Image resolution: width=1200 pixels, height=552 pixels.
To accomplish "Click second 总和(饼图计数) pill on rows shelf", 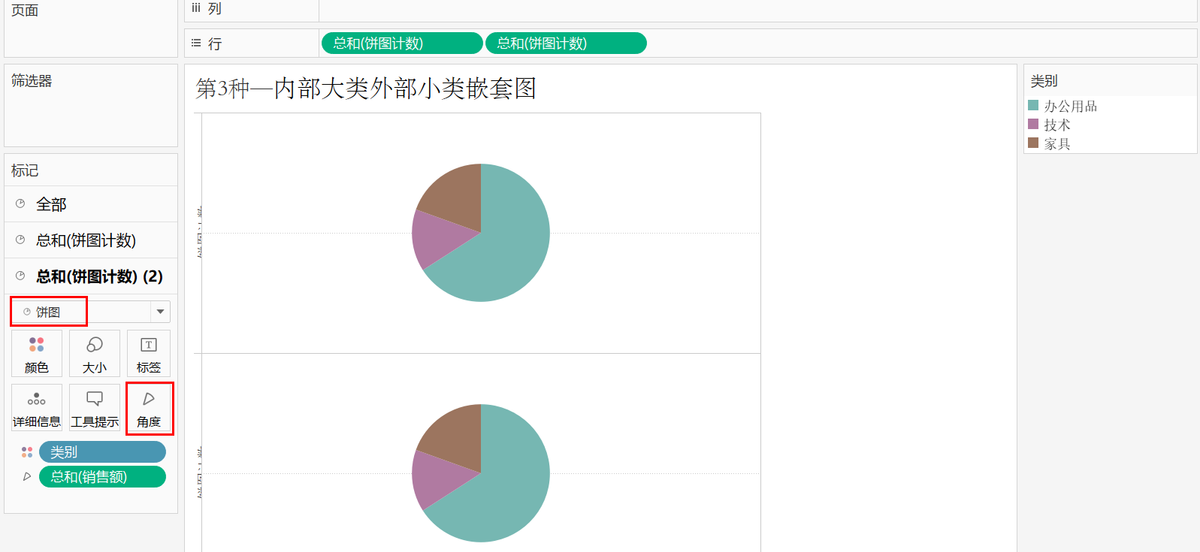I will [565, 43].
